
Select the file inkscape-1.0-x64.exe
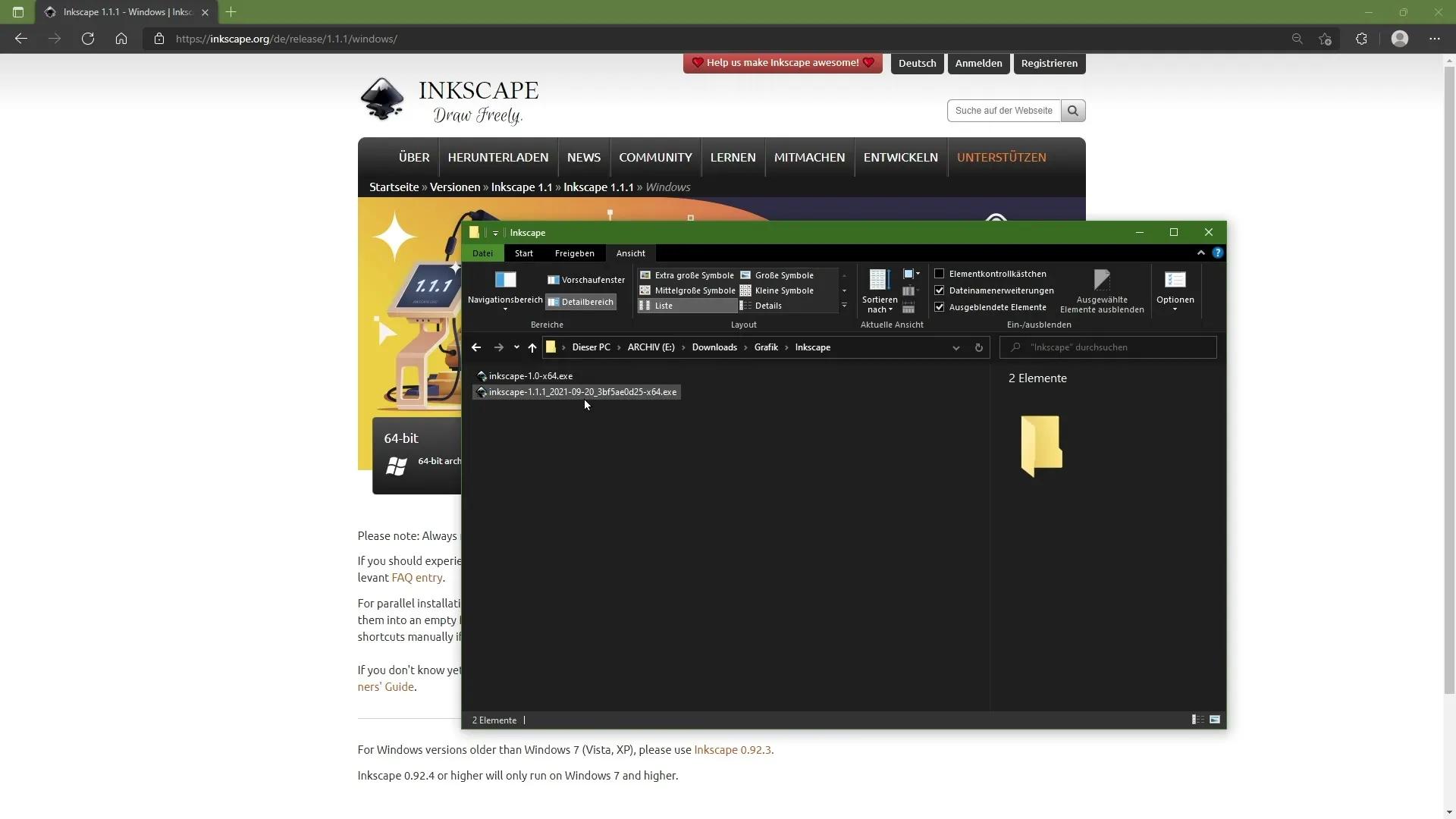click(524, 376)
